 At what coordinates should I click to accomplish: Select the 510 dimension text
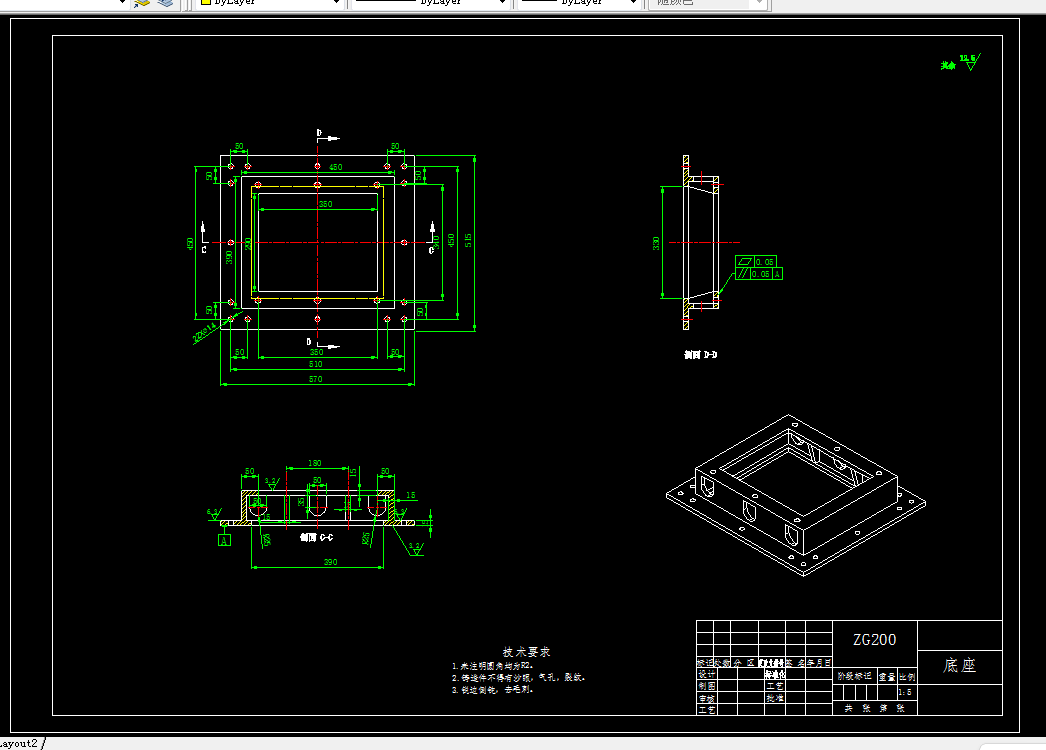point(316,364)
